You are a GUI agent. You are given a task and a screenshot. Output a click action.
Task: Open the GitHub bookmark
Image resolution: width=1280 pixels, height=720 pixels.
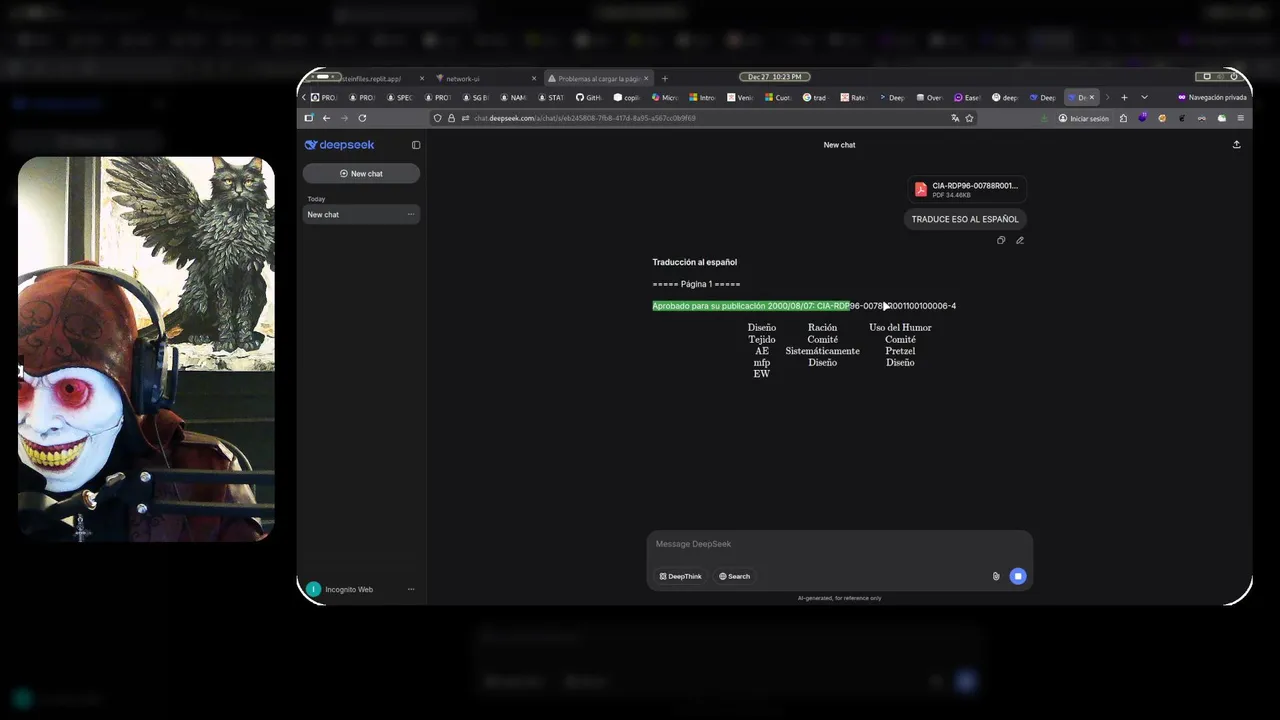coord(589,98)
